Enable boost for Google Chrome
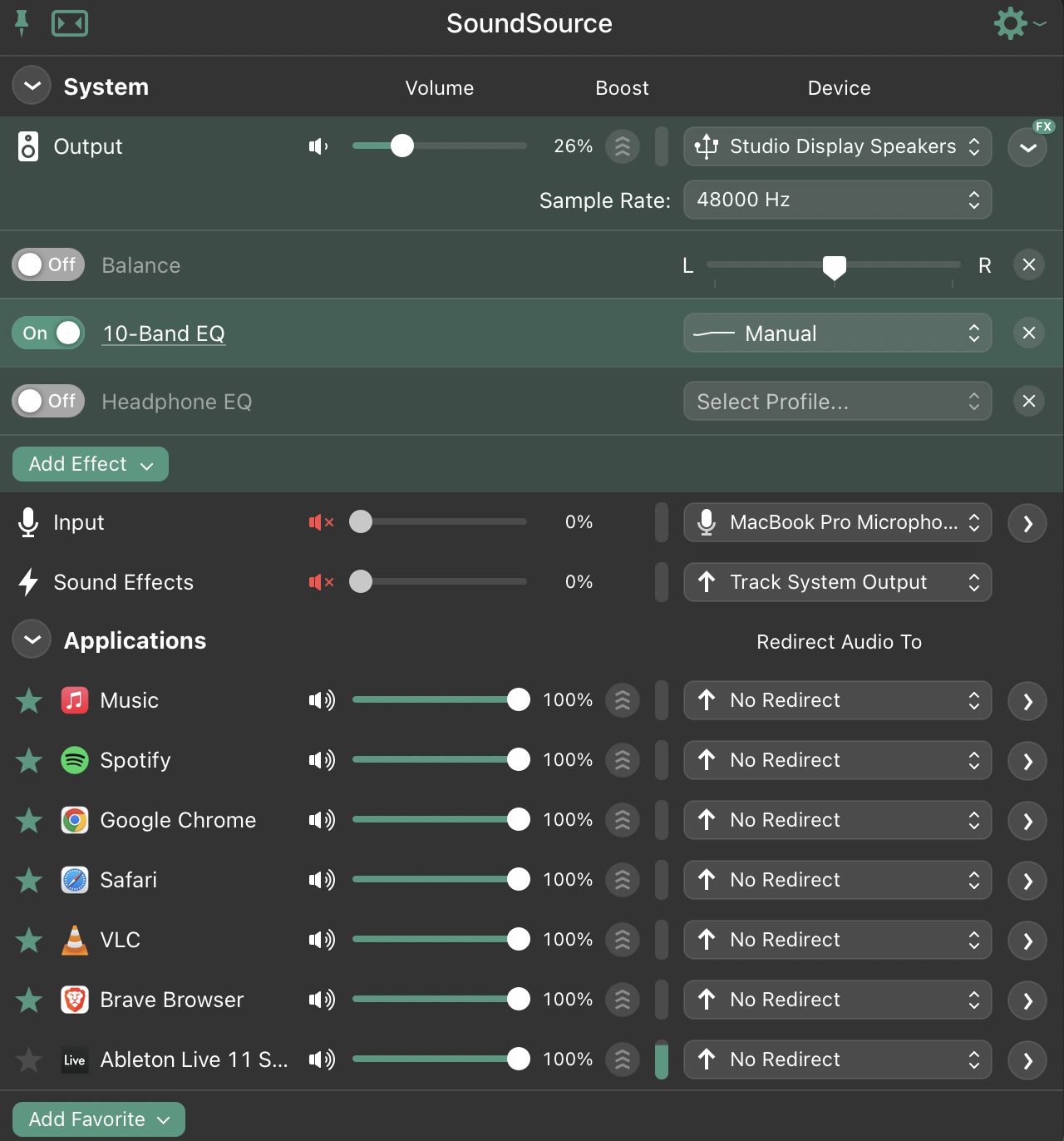 [623, 820]
